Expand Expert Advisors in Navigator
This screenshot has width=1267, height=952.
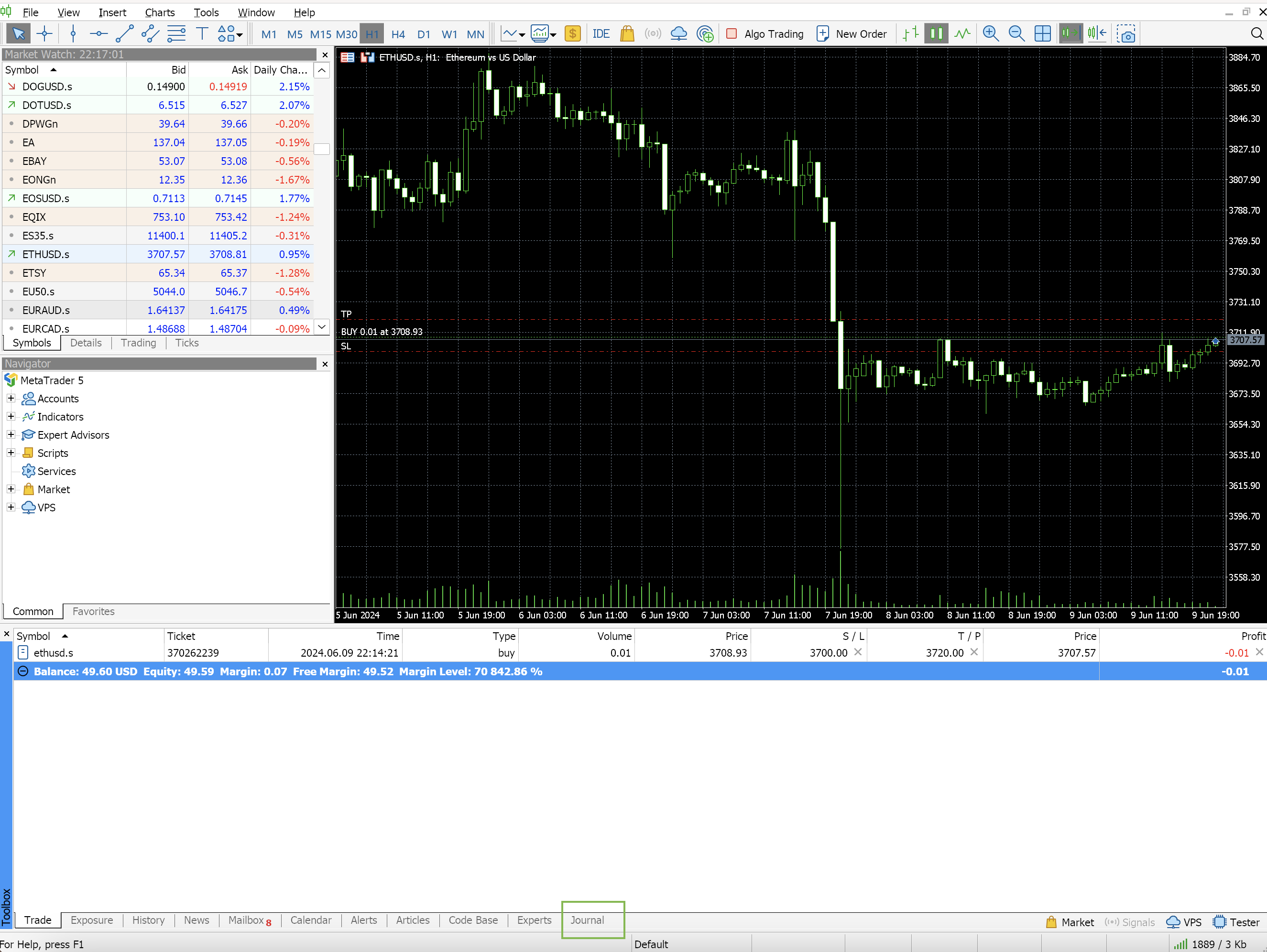click(11, 434)
